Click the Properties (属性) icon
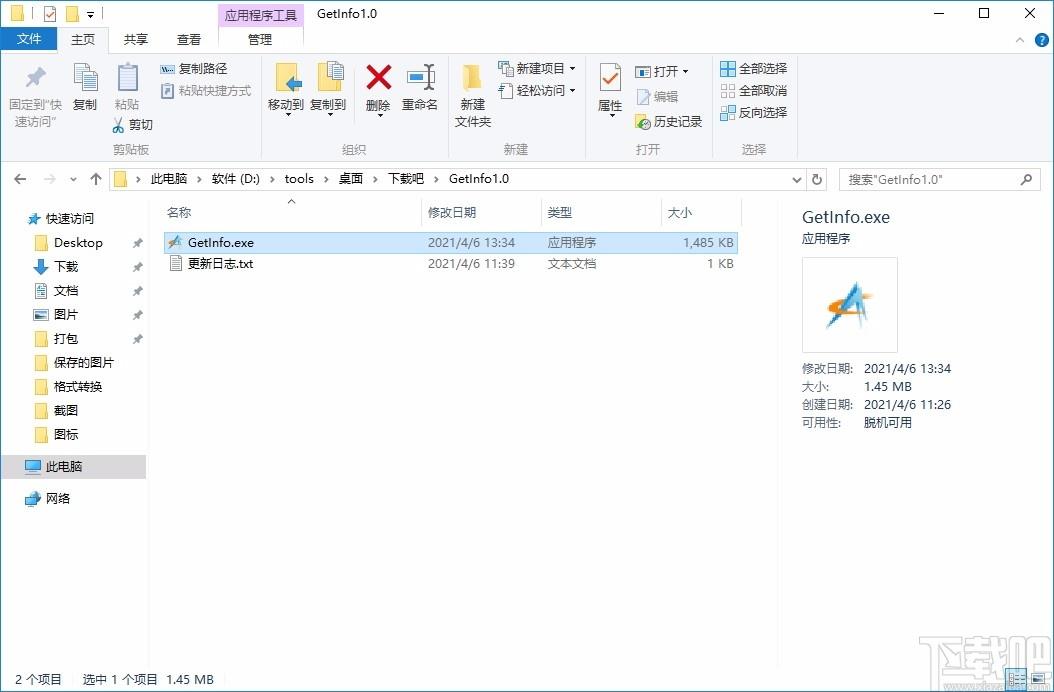The width and height of the screenshot is (1054, 692). point(610,79)
